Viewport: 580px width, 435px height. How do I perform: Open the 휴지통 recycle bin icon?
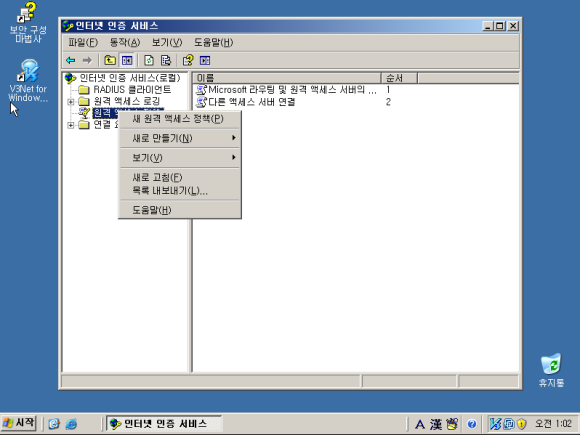click(x=551, y=370)
